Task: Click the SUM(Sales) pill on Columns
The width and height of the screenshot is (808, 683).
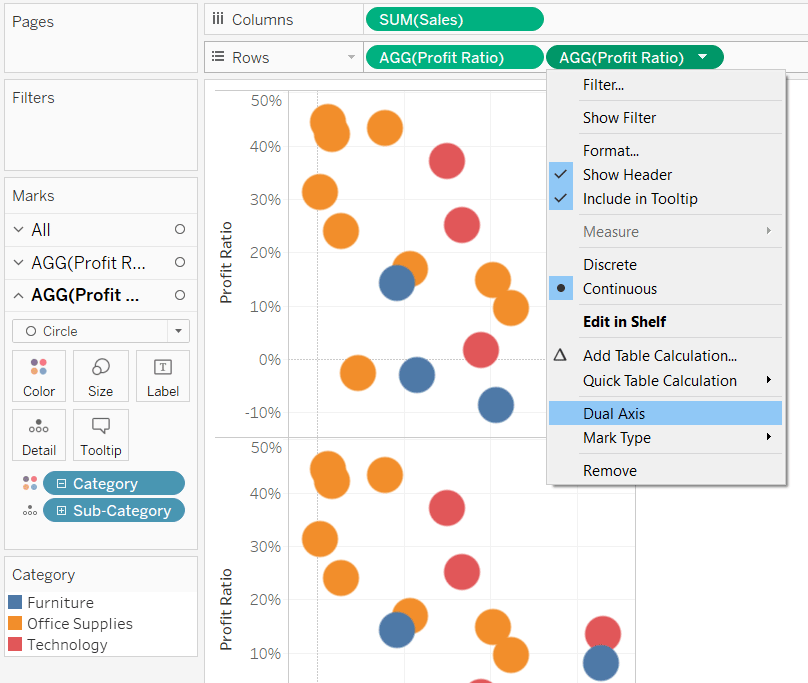Action: tap(455, 19)
